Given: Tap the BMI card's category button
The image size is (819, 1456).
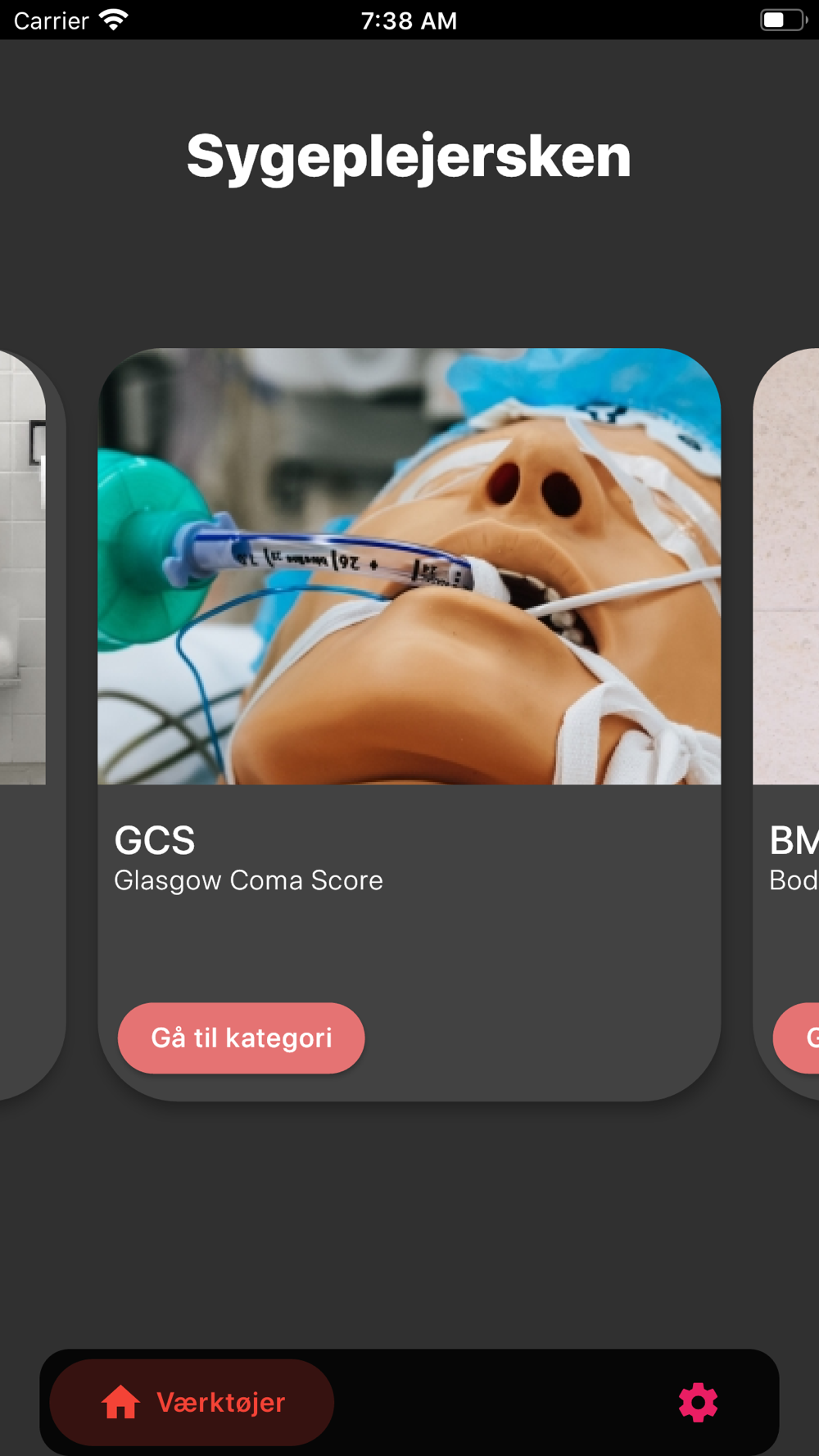Looking at the screenshot, I should pyautogui.click(x=797, y=1038).
